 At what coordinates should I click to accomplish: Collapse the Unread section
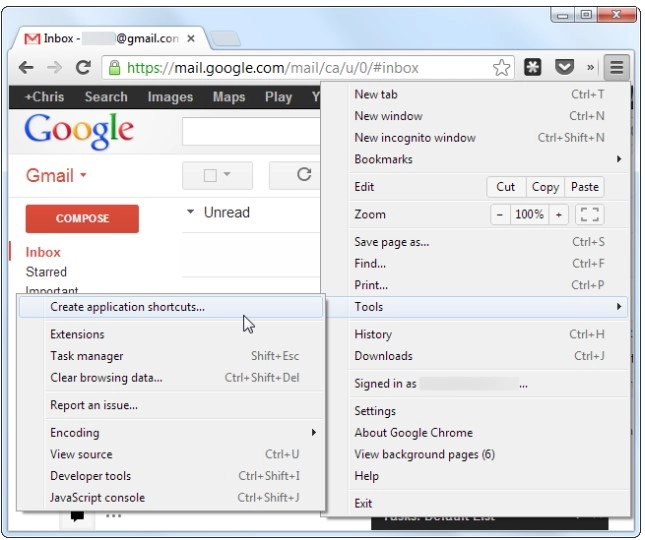click(190, 212)
